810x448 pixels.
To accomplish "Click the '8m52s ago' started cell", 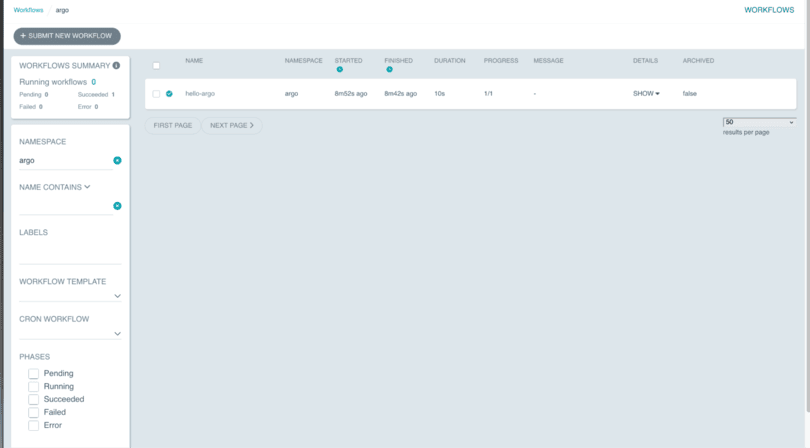I will click(351, 94).
